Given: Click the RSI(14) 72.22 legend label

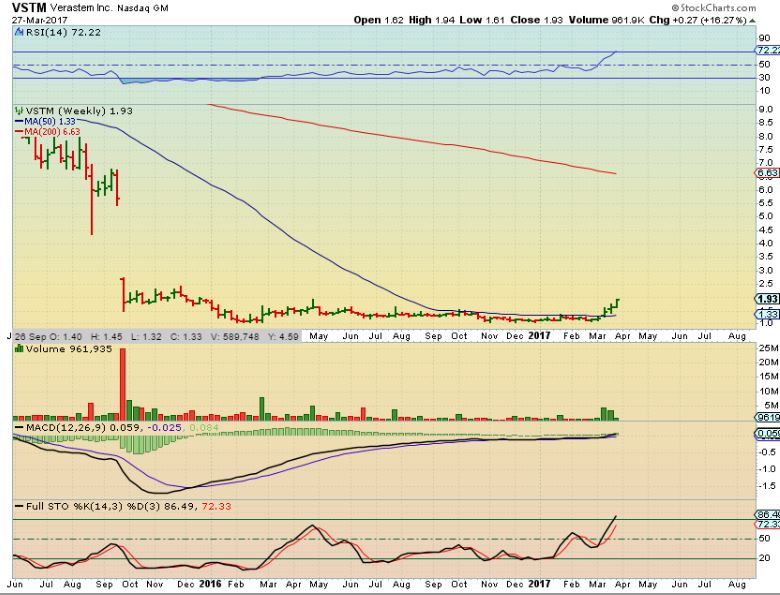Looking at the screenshot, I should [63, 32].
